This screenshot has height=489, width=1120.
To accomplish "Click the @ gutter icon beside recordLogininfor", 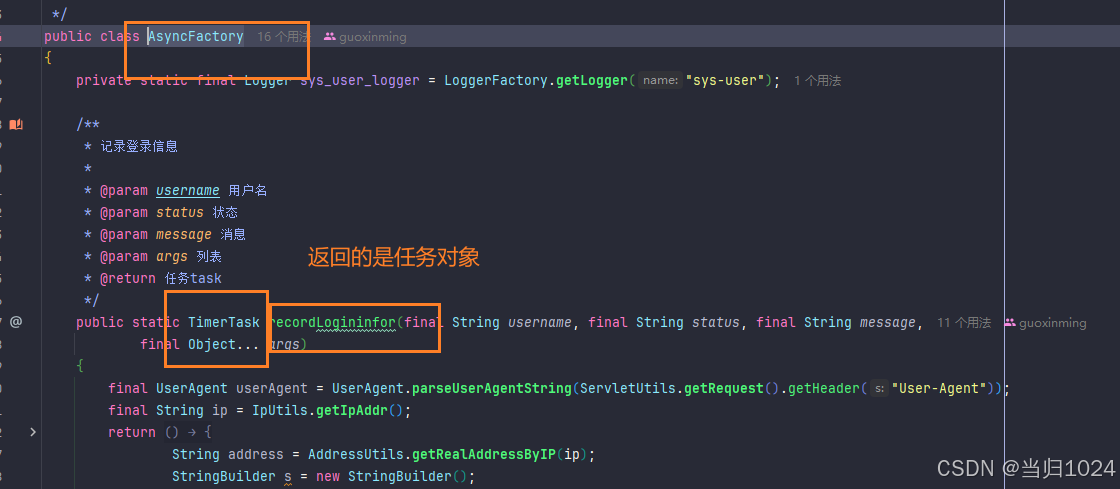I will pos(16,322).
